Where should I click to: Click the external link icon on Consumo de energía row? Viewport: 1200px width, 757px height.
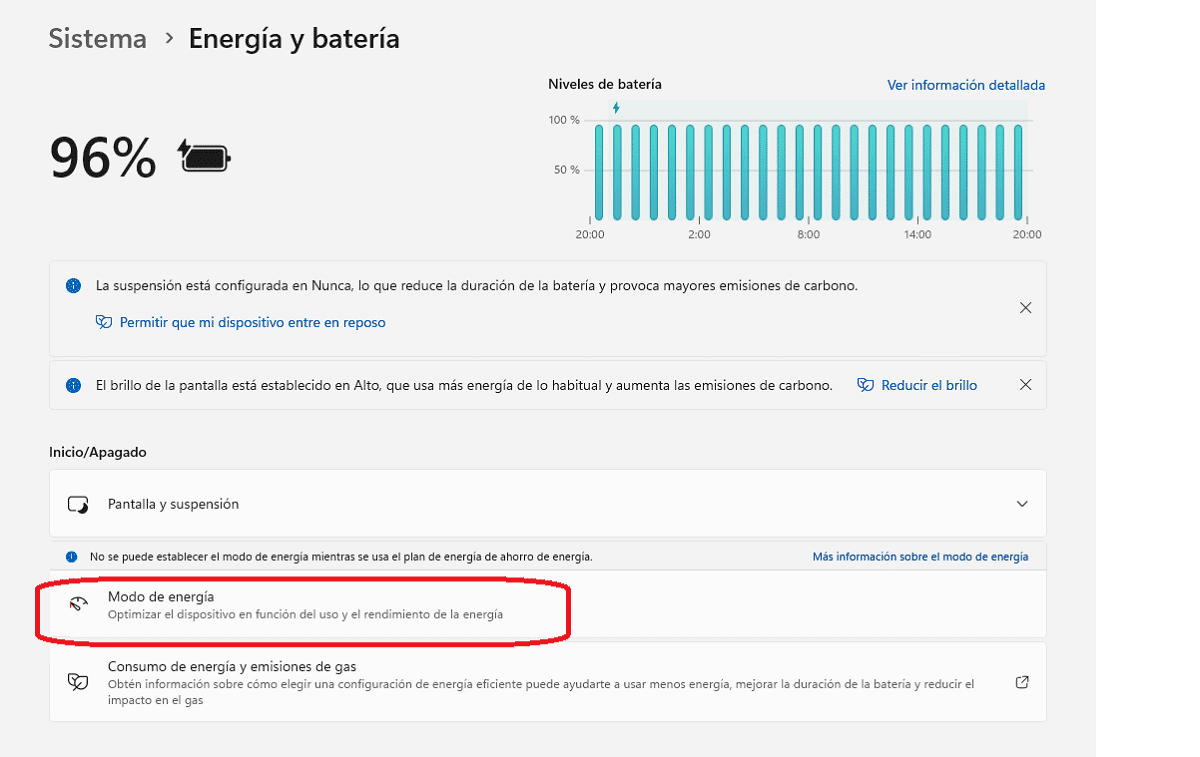1021,681
